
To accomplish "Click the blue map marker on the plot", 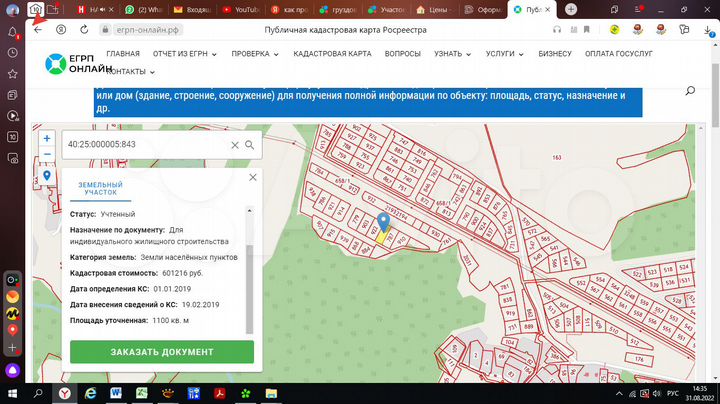I will pyautogui.click(x=383, y=223).
